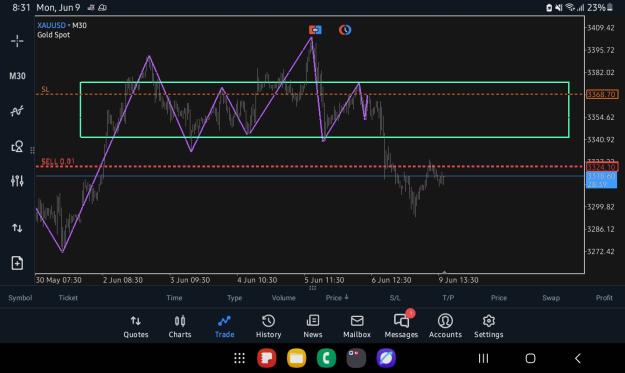This screenshot has width=625, height=373.
Task: Open the green phone app icon
Action: click(x=326, y=358)
